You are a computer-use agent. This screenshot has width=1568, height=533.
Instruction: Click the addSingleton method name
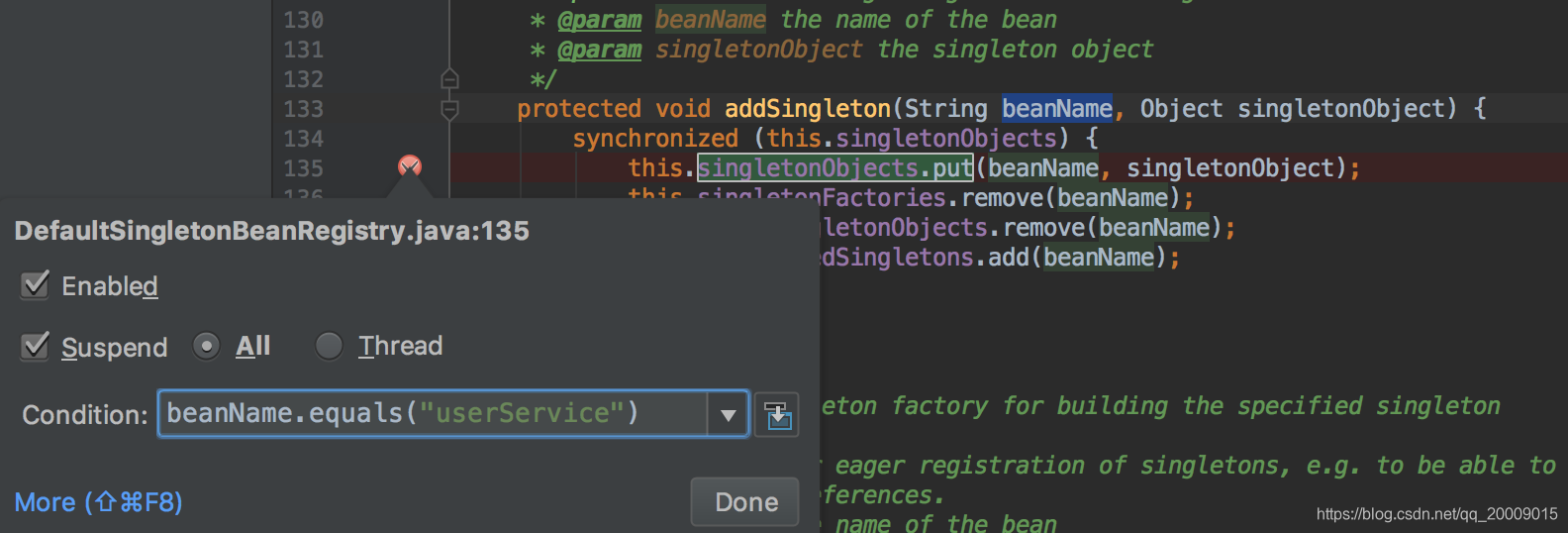[x=808, y=109]
